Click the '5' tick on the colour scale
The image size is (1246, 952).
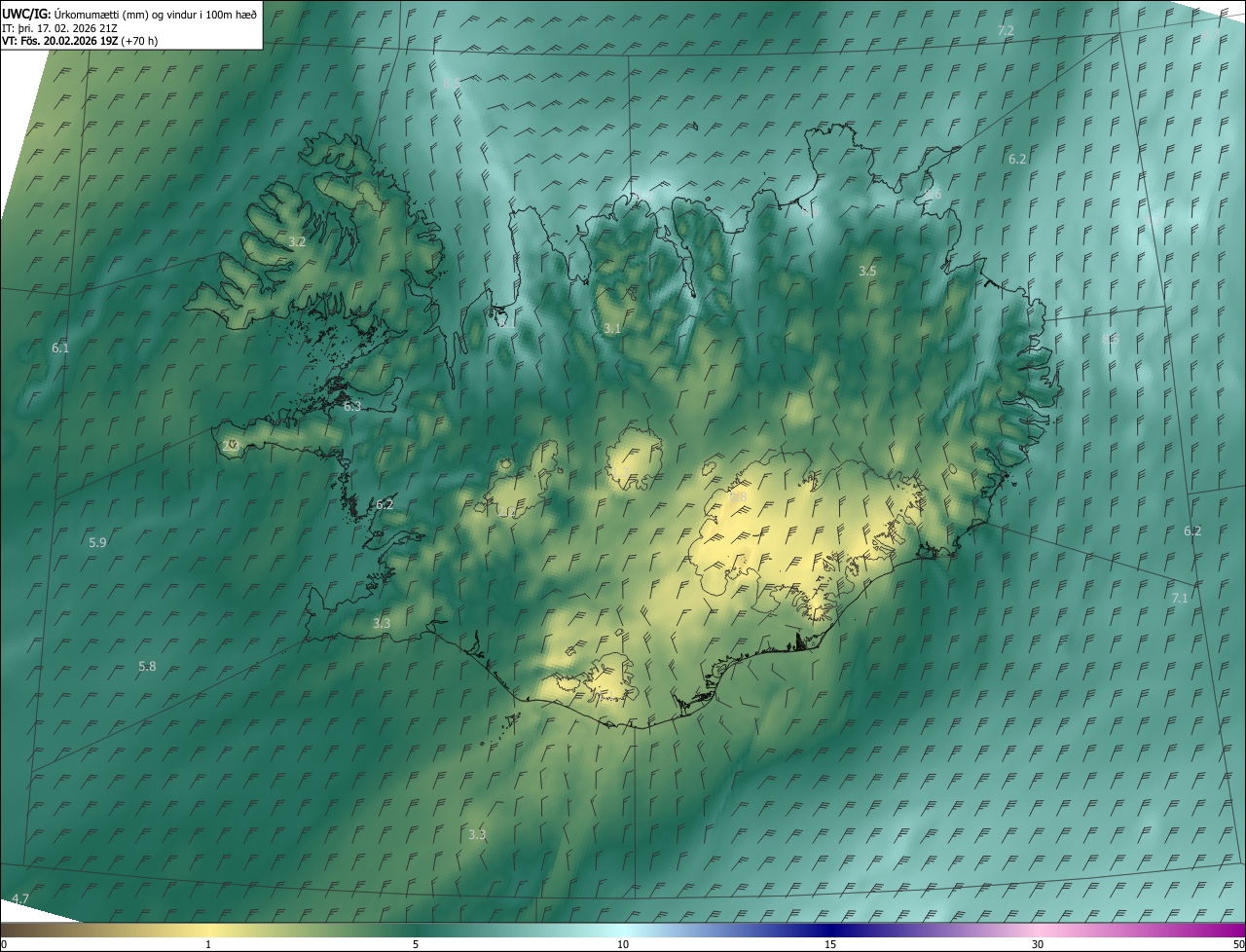coord(416,945)
